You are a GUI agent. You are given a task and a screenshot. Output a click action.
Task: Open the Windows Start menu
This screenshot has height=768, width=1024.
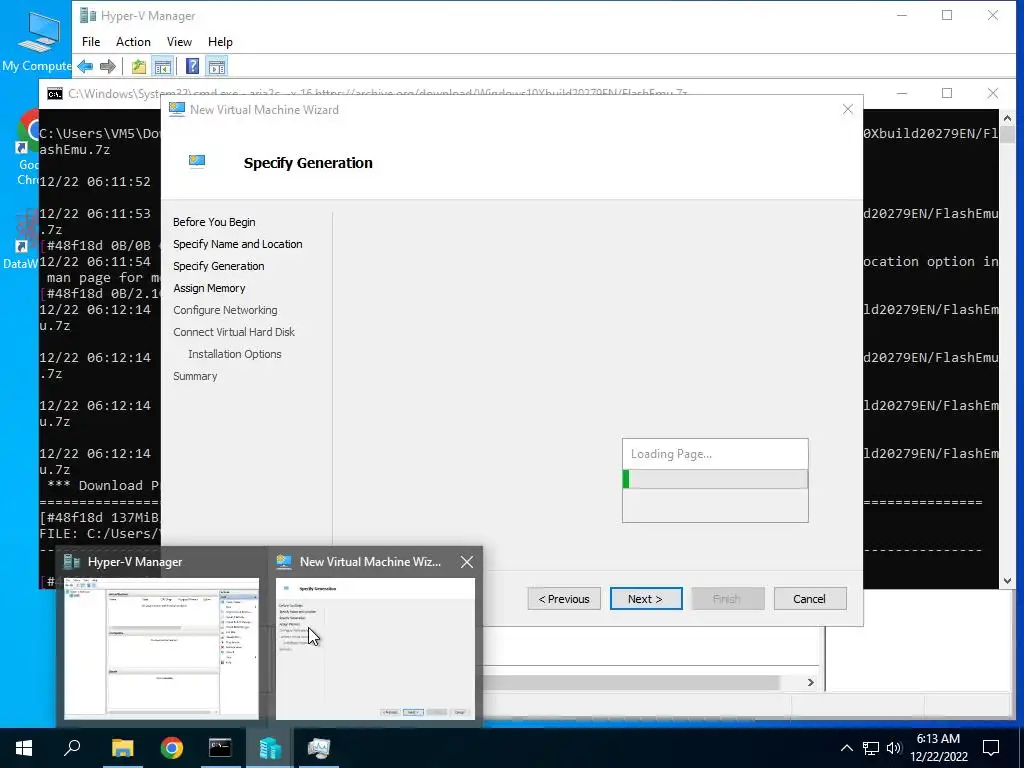click(24, 748)
